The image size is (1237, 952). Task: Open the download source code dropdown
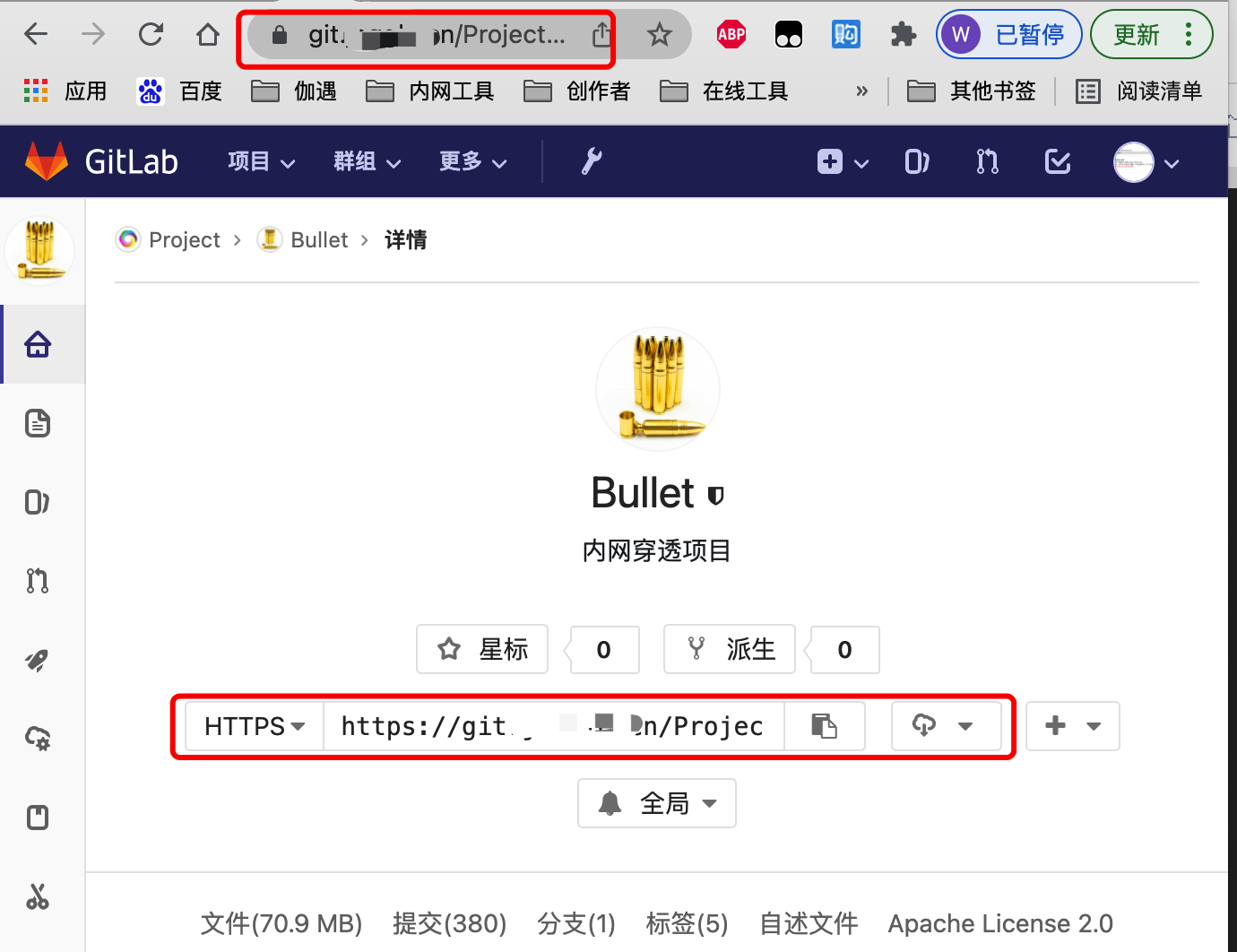pos(946,726)
